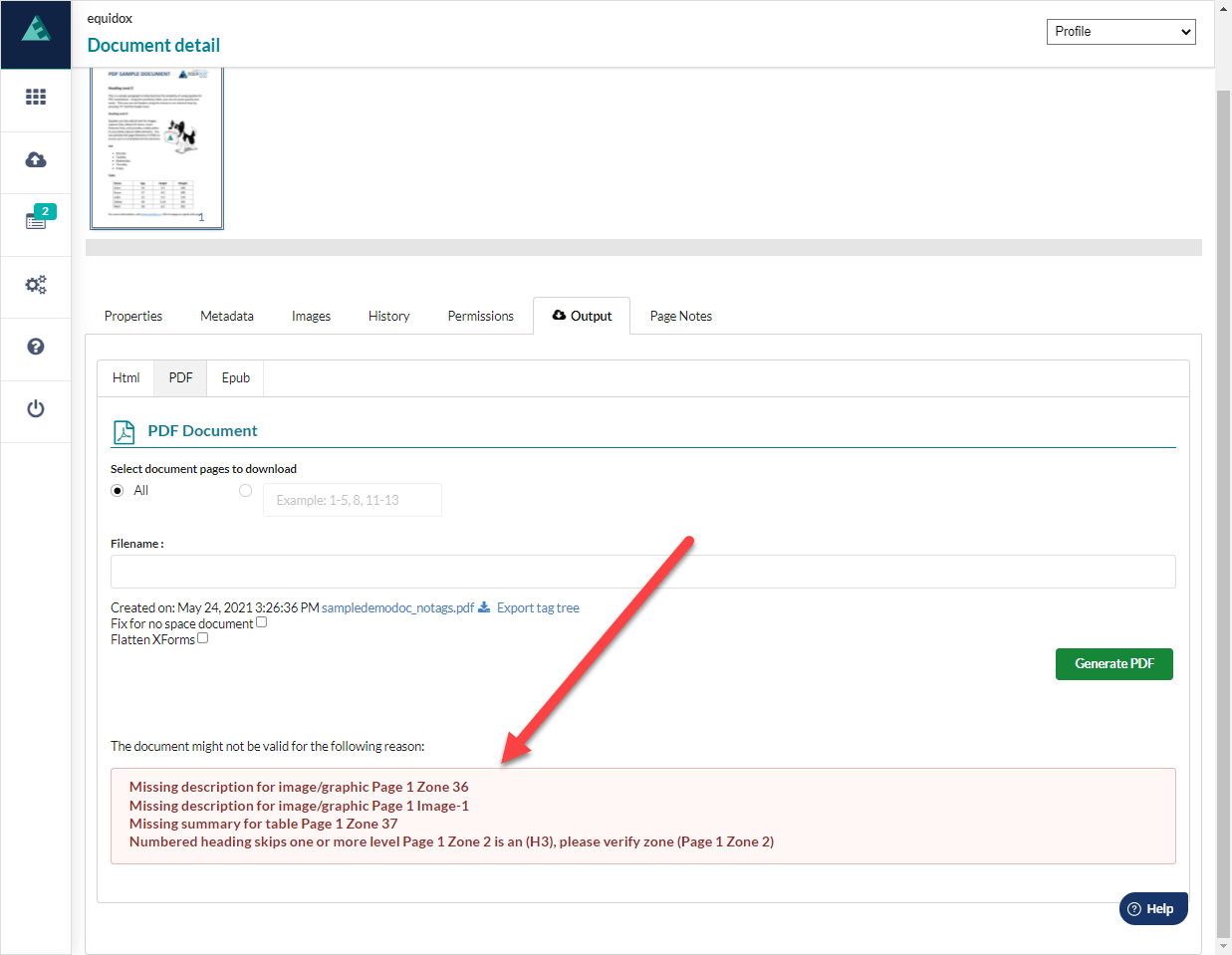Select the cloud upload sidebar icon
Image resolution: width=1232 pixels, height=955 pixels.
[x=36, y=159]
